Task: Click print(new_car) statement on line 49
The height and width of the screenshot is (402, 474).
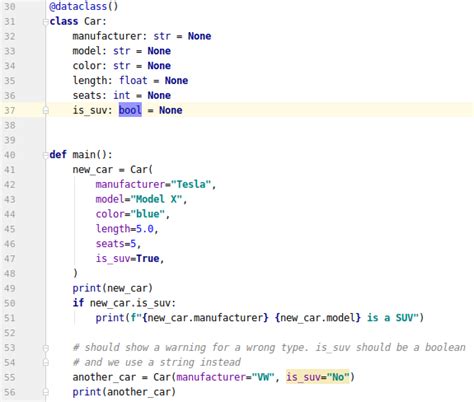Action: 113,288
